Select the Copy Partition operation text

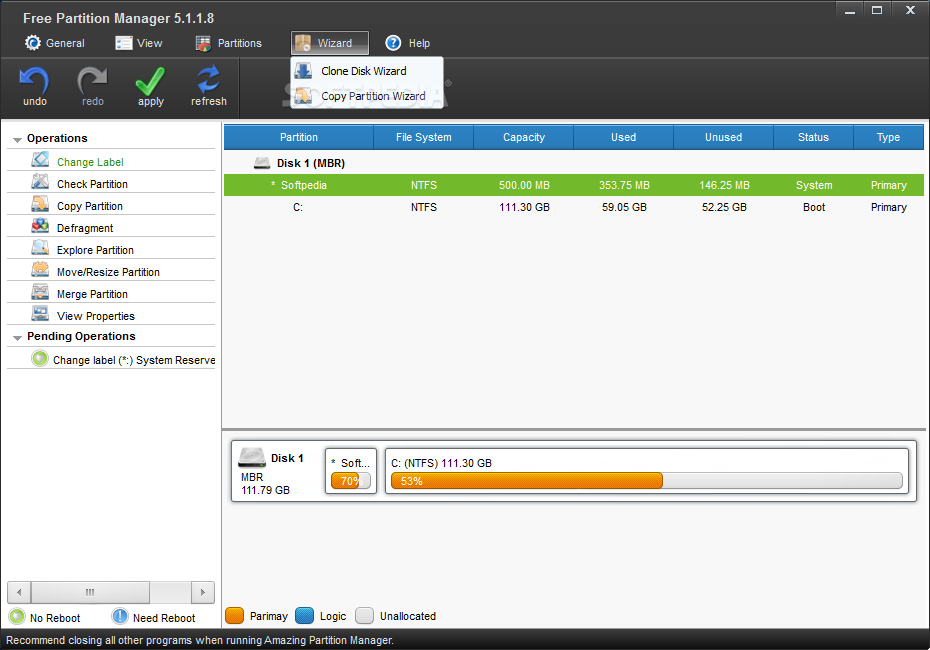pos(90,206)
